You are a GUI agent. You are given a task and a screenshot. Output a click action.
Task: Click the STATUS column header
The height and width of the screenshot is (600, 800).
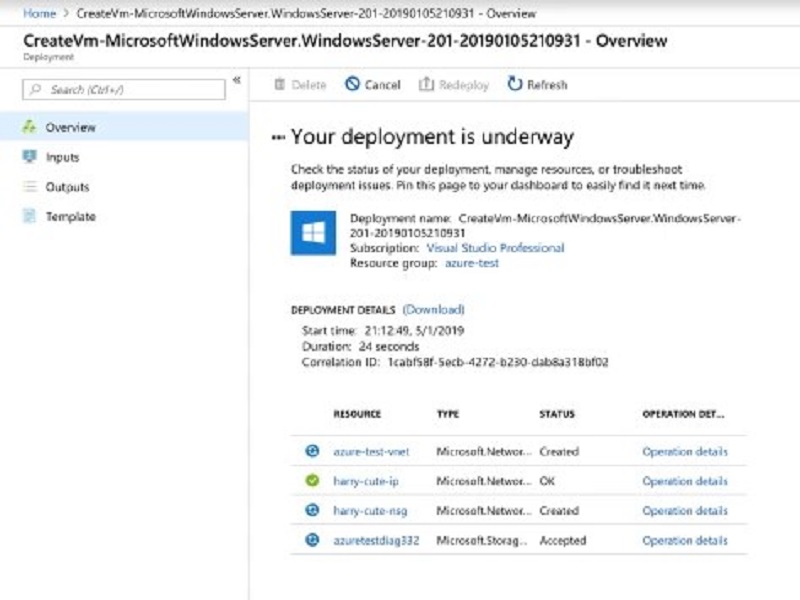pos(557,414)
